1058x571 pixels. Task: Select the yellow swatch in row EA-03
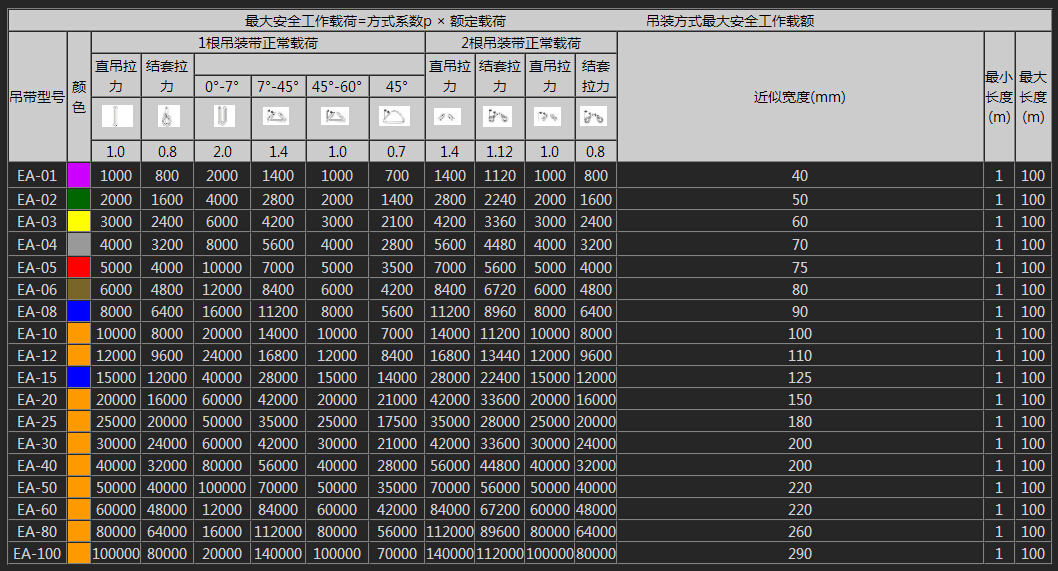coord(78,221)
